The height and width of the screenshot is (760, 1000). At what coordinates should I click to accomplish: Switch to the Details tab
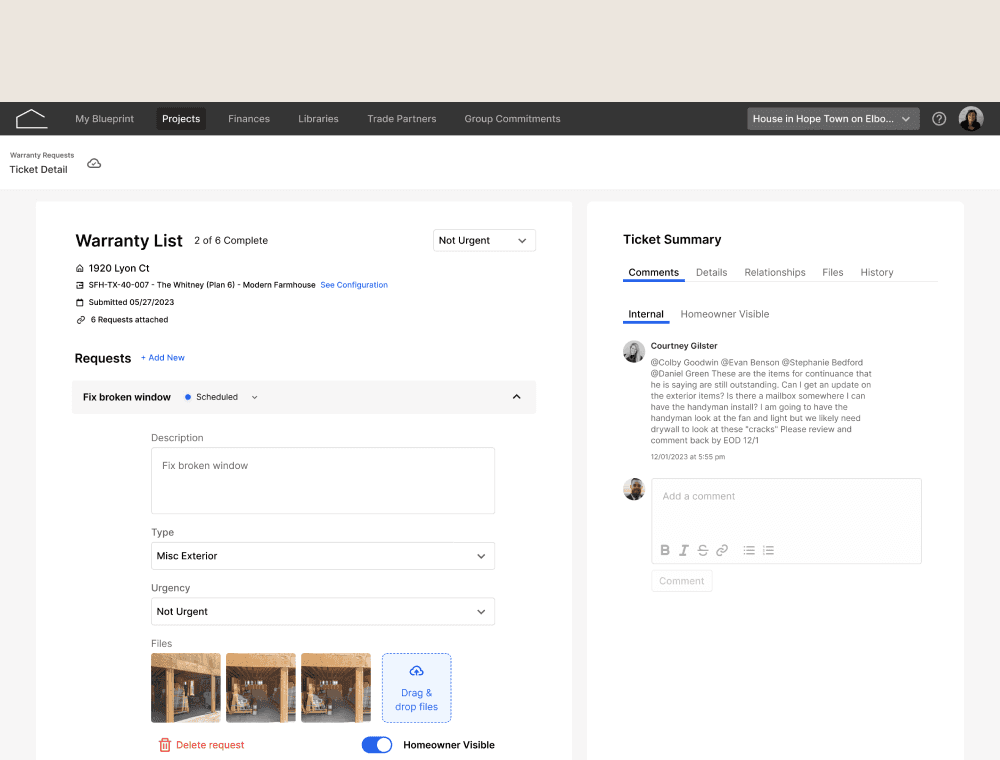(x=711, y=273)
